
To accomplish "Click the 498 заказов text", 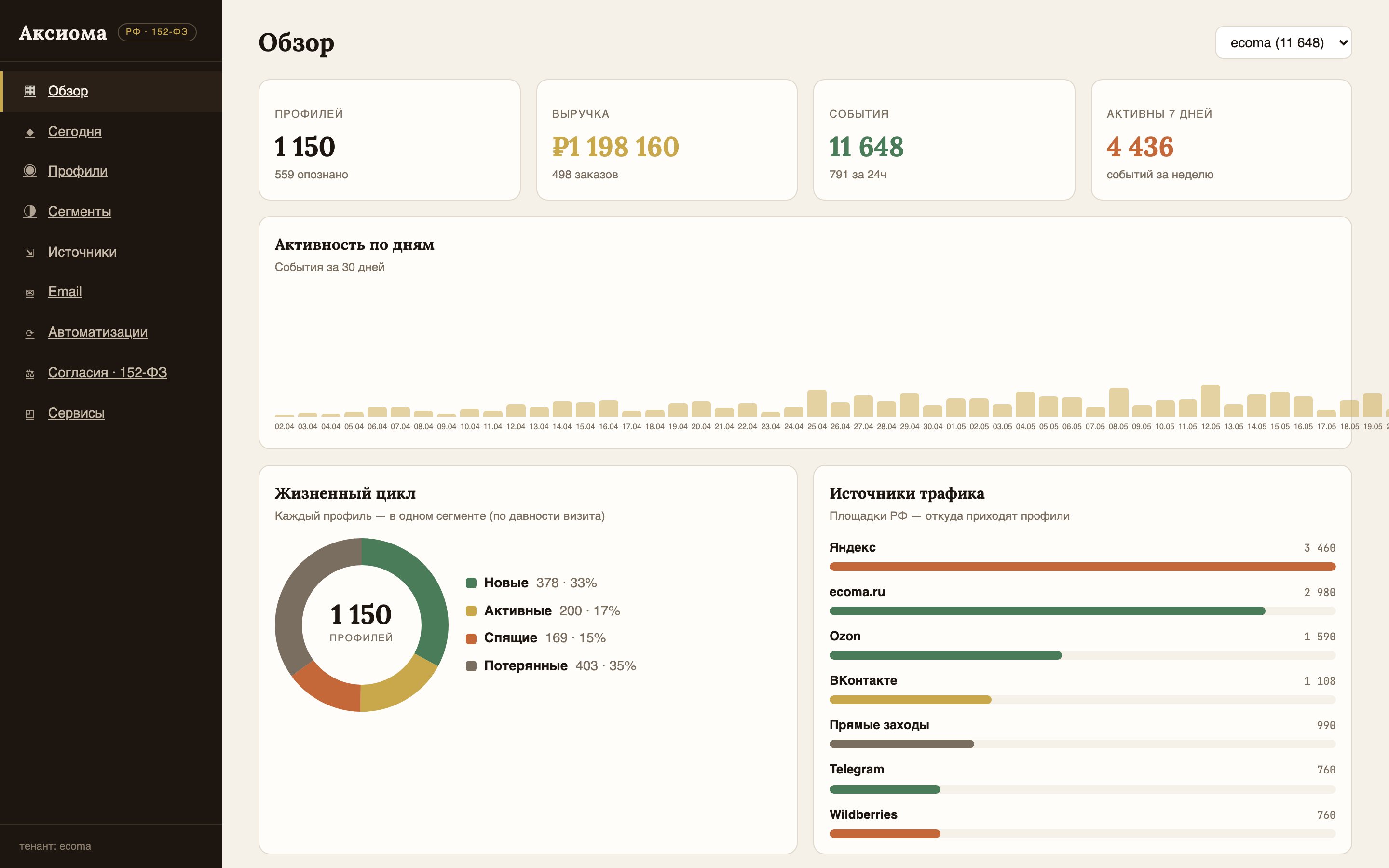I will coord(585,175).
